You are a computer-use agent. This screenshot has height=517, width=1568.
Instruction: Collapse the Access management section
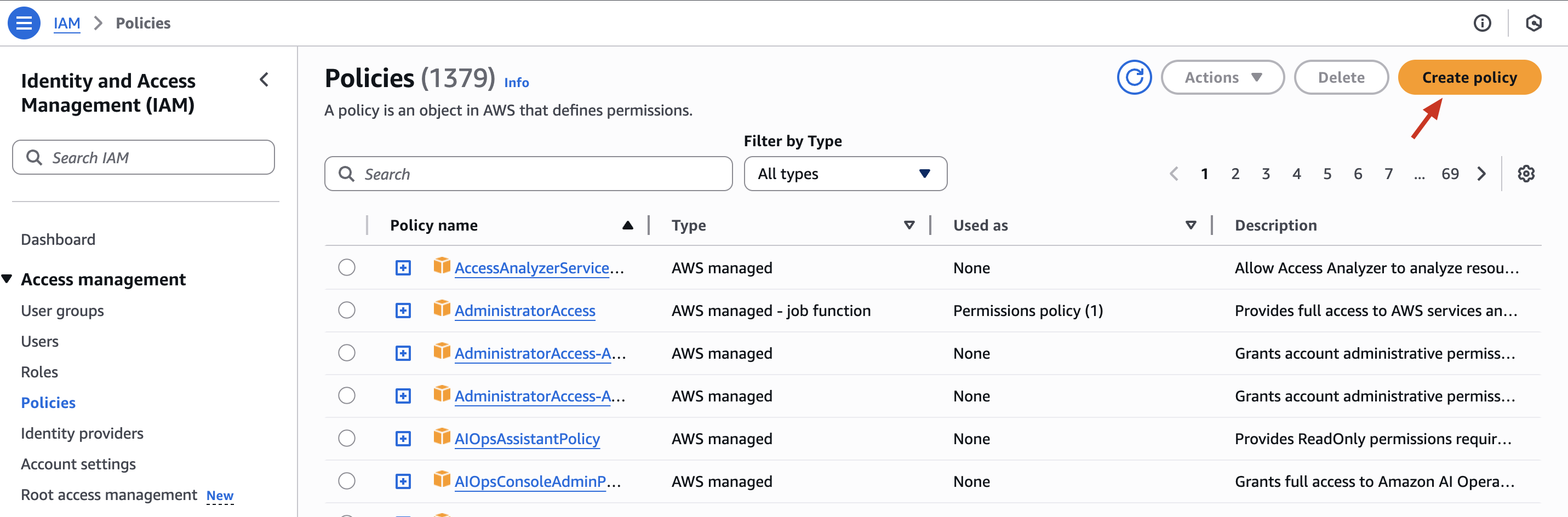click(7, 279)
